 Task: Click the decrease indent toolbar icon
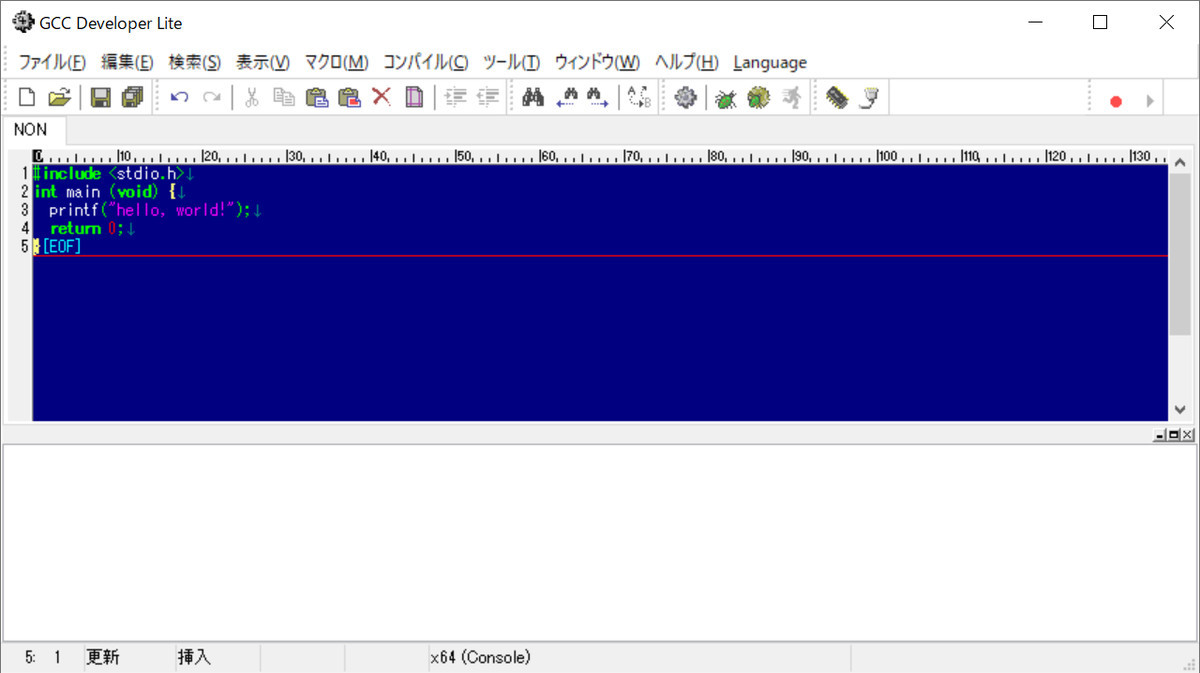coord(487,98)
